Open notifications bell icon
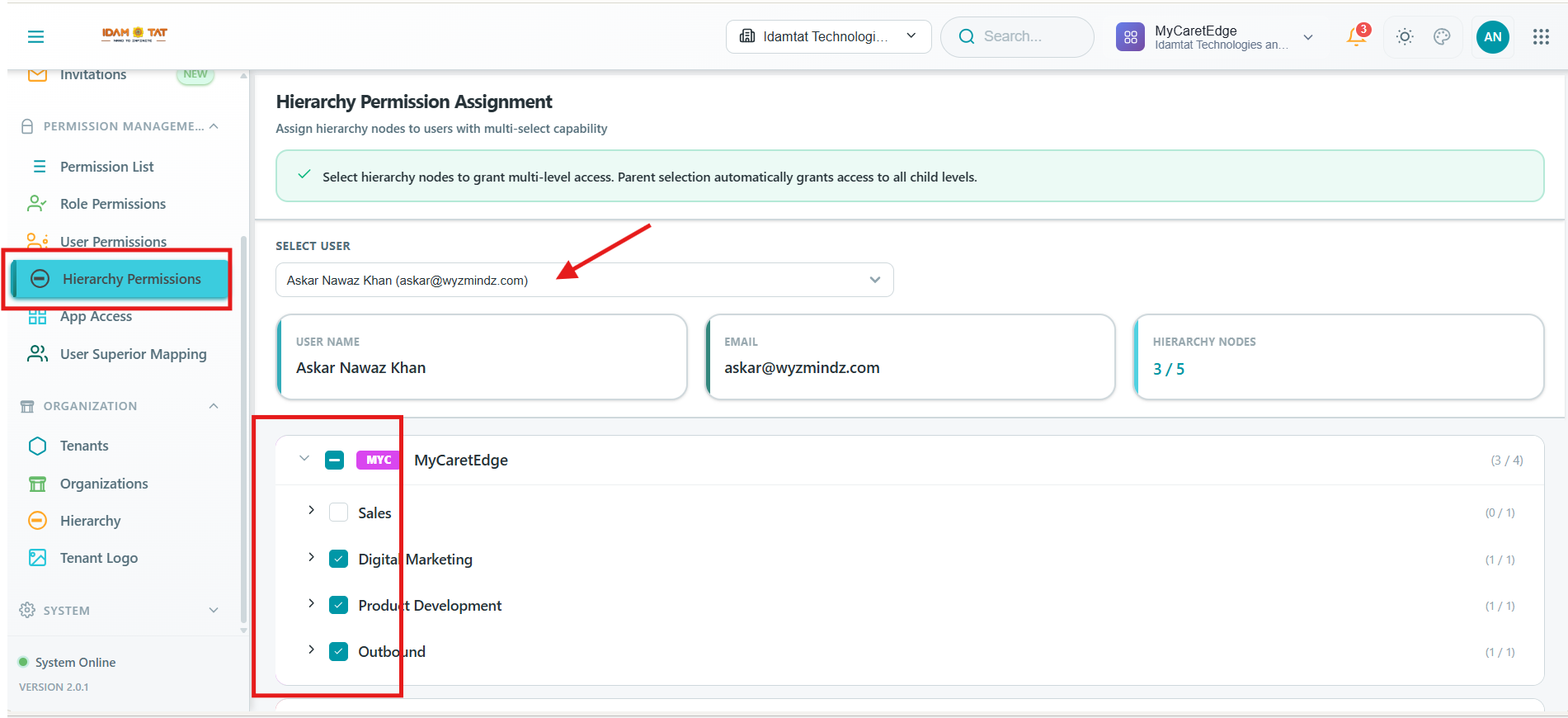Screen dimensions: 1568x718 1356,36
